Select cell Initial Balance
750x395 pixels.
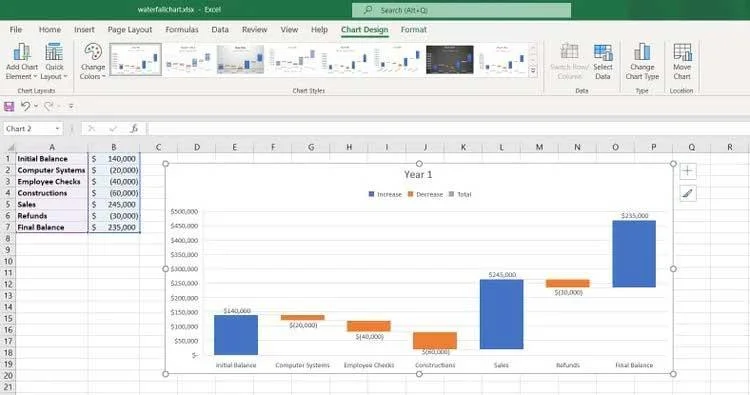[x=52, y=158]
